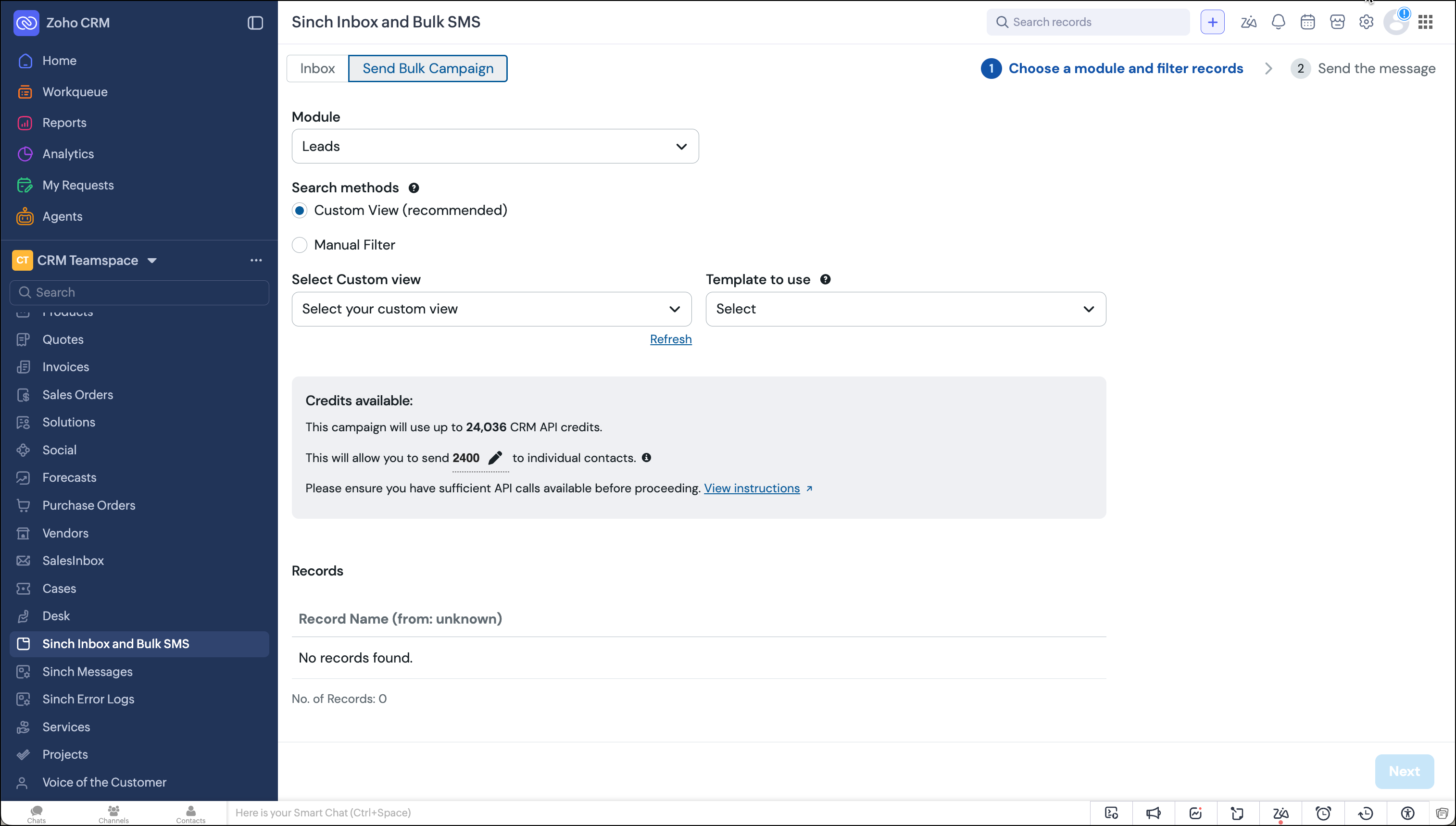Image resolution: width=1456 pixels, height=826 pixels.
Task: Click the Next button
Action: [x=1405, y=772]
